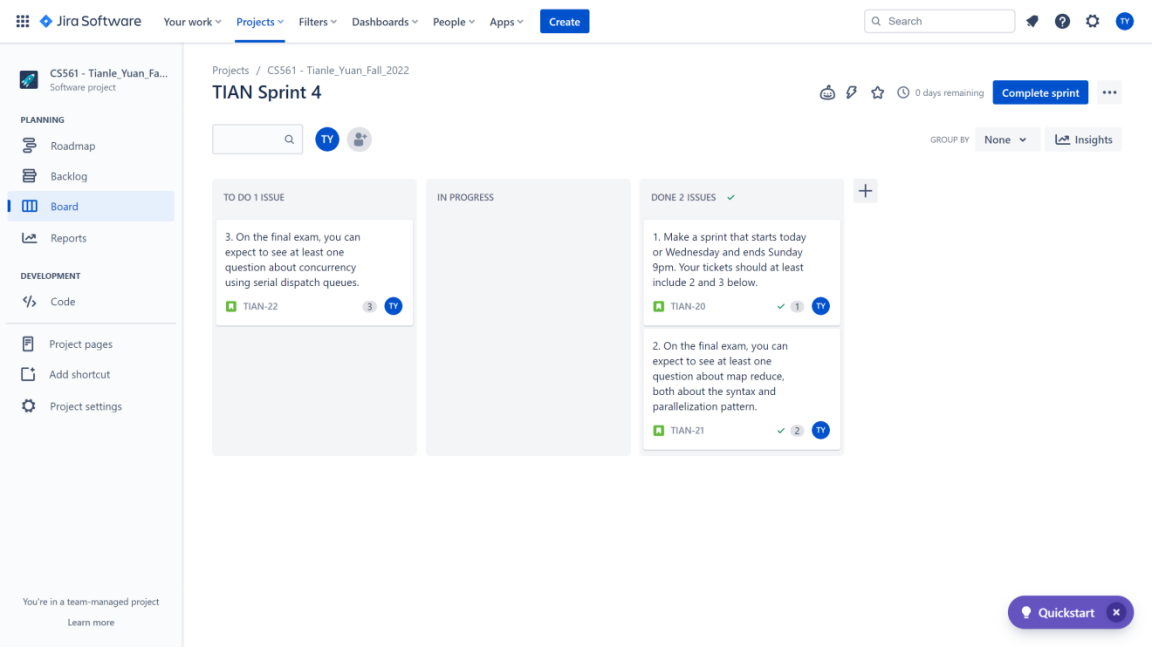This screenshot has width=1152, height=648.
Task: Open the app switcher grid icon
Action: click(x=23, y=21)
